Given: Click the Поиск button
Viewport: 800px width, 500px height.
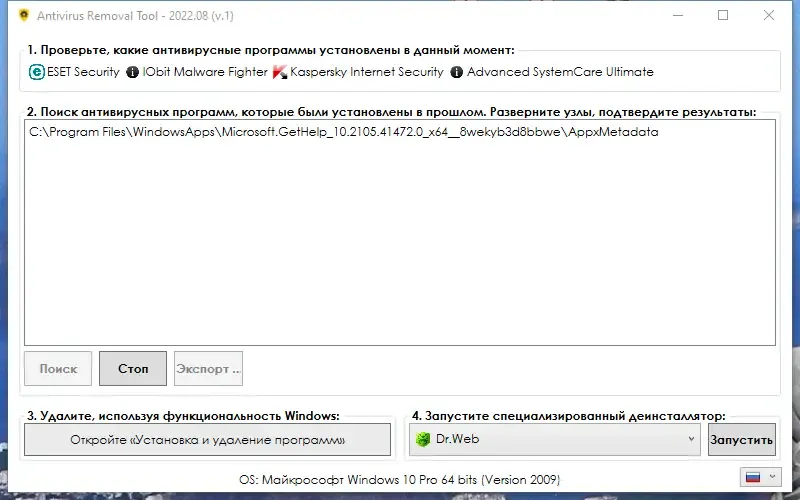Looking at the screenshot, I should click(58, 368).
